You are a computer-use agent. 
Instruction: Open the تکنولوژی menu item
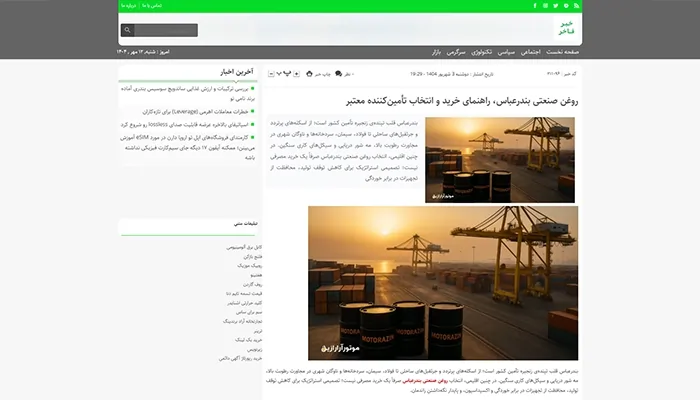[482, 52]
